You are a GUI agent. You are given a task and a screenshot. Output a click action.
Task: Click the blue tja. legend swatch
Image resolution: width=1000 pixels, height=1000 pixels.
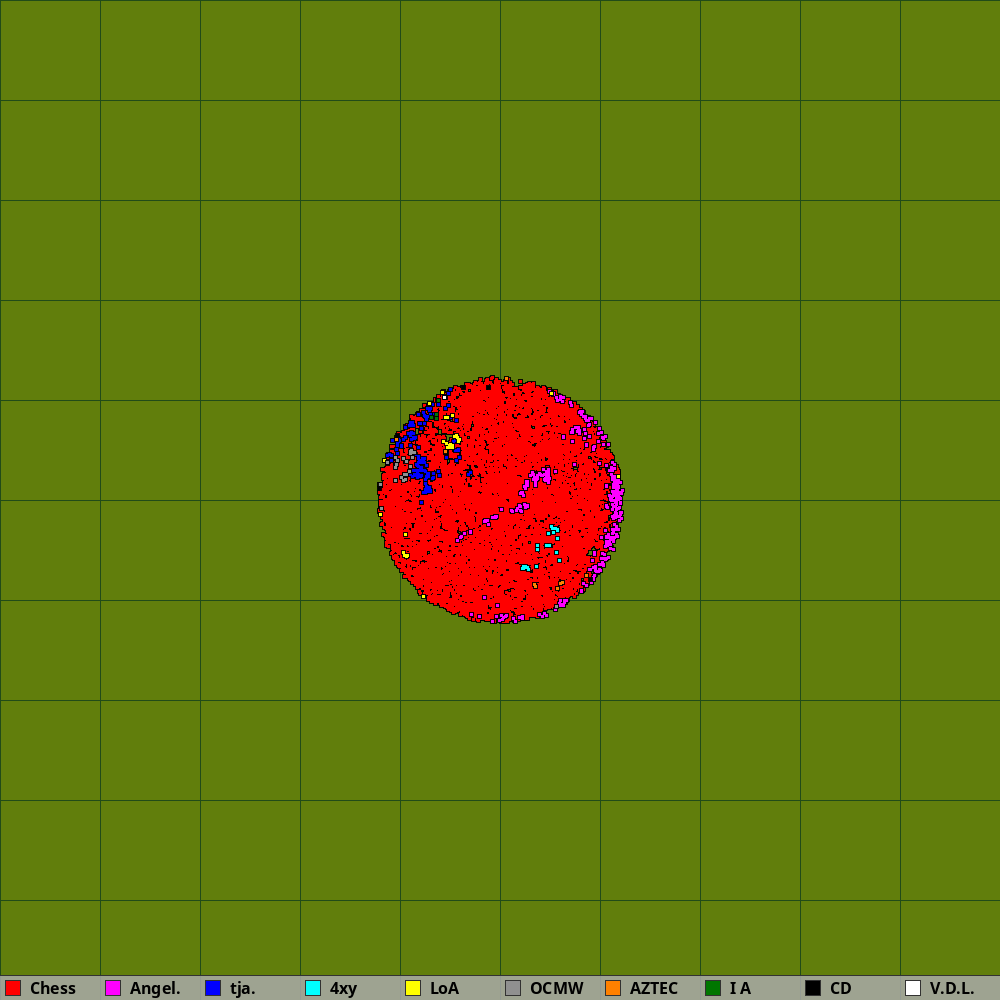[x=213, y=988]
